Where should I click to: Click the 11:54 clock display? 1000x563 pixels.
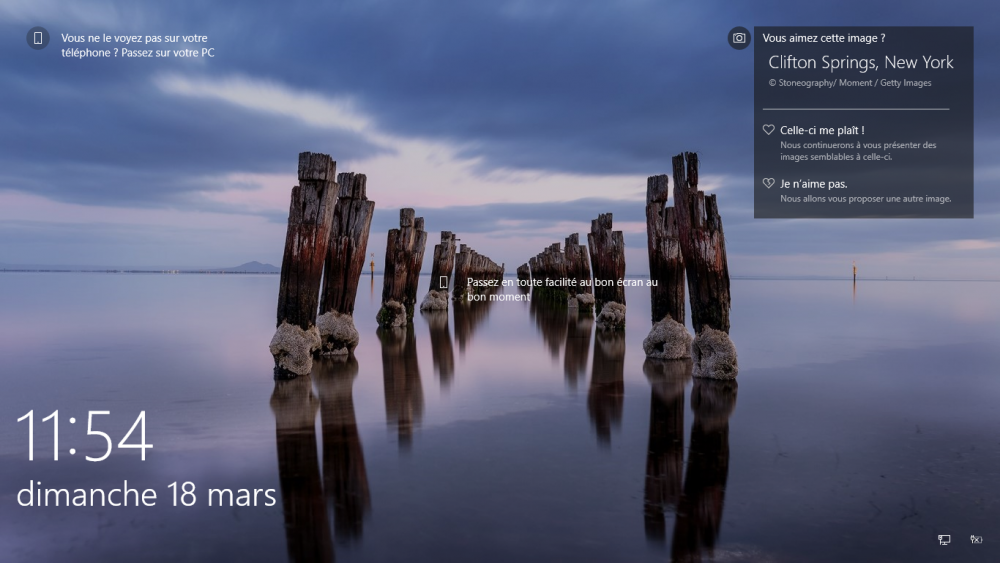85,436
